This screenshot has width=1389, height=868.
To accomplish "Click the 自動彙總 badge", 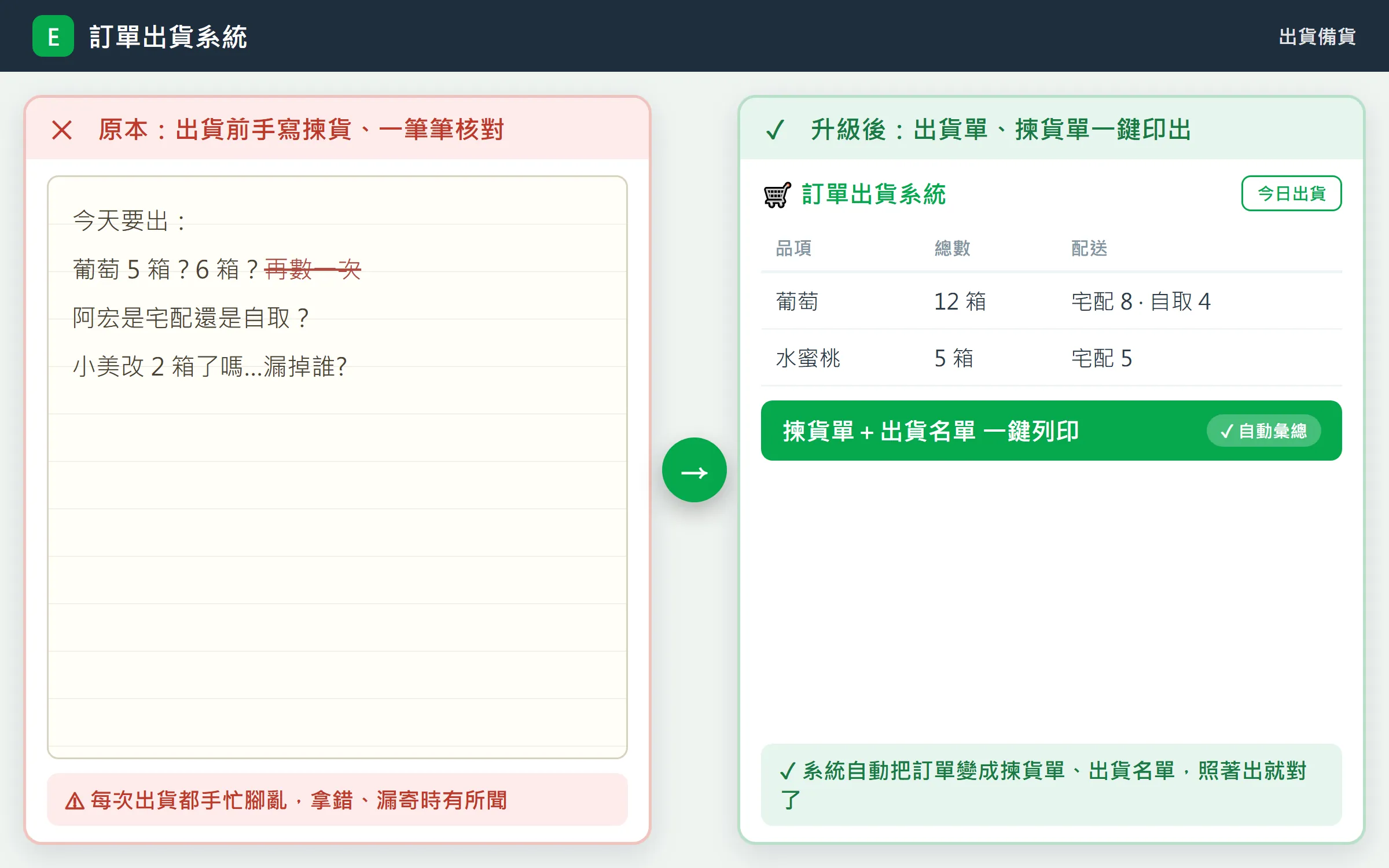I will pyautogui.click(x=1263, y=431).
